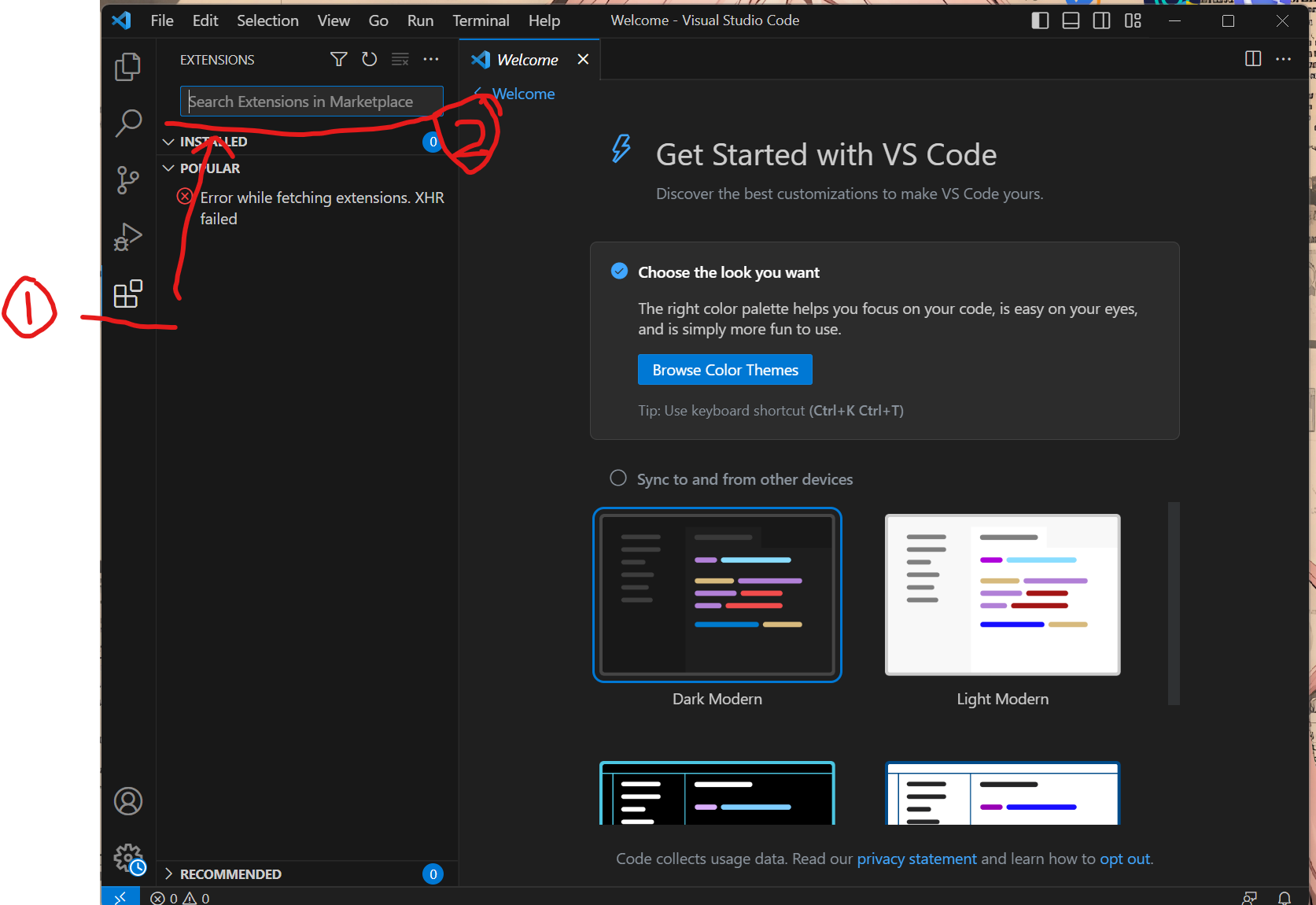Open the Help menu
This screenshot has height=905, width=1316.
(544, 20)
